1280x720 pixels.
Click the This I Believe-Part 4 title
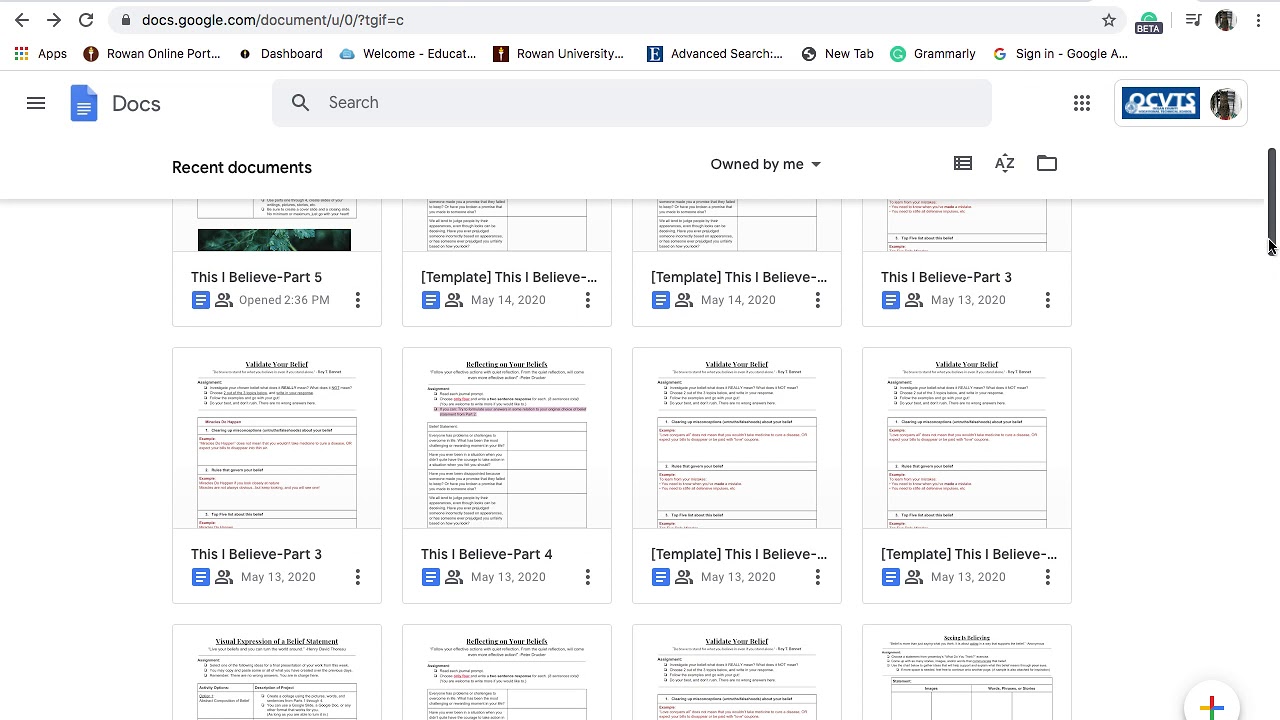pos(487,554)
